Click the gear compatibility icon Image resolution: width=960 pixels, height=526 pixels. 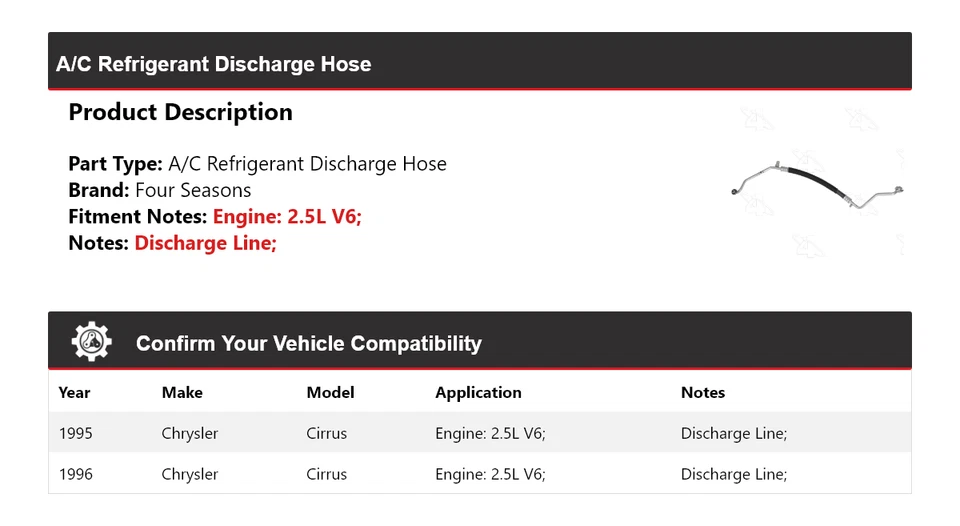[x=91, y=342]
